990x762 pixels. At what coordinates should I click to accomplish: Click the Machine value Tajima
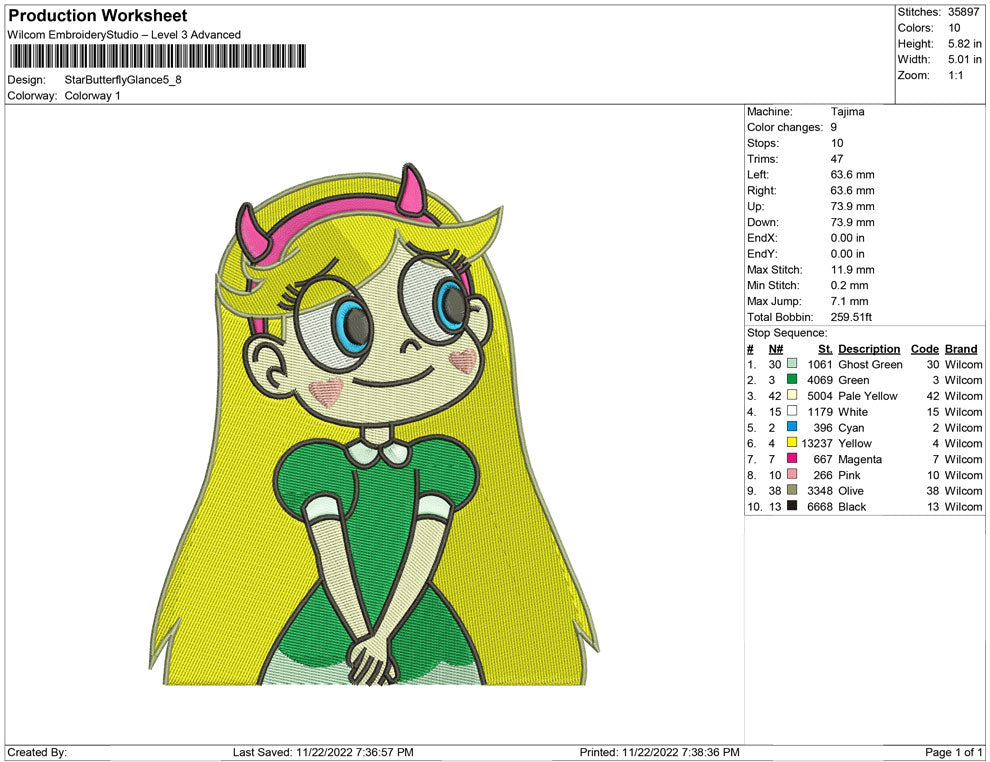[847, 112]
